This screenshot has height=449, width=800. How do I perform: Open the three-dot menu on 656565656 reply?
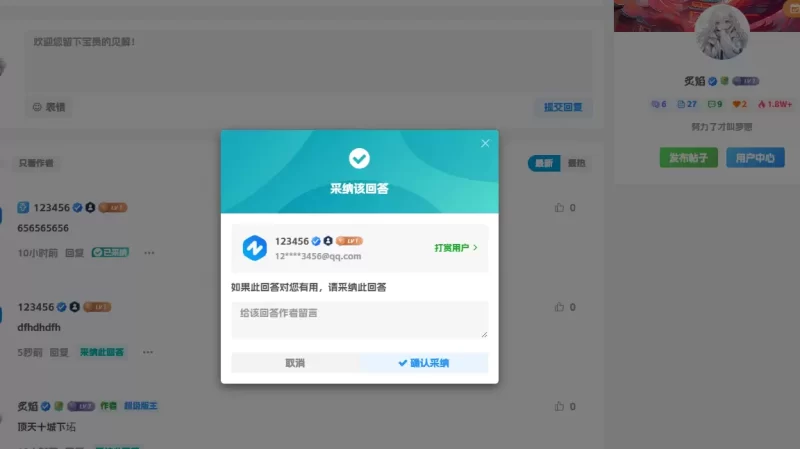[x=149, y=253]
